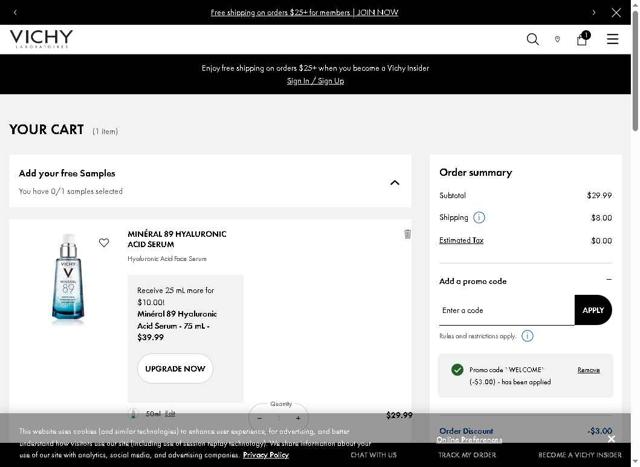The height and width of the screenshot is (467, 640).
Task: Focus the Enter a code field
Action: pos(507,310)
